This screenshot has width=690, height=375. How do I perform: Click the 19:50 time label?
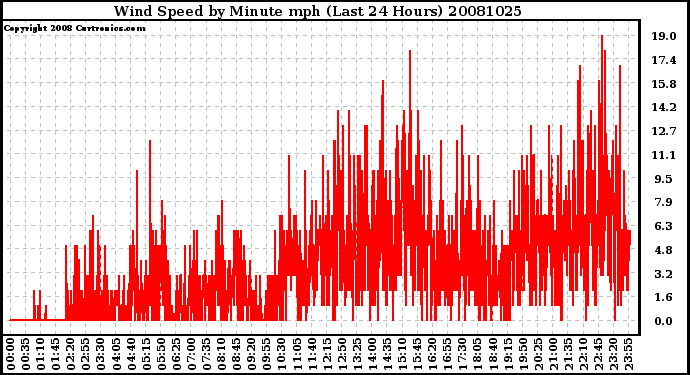point(522,354)
